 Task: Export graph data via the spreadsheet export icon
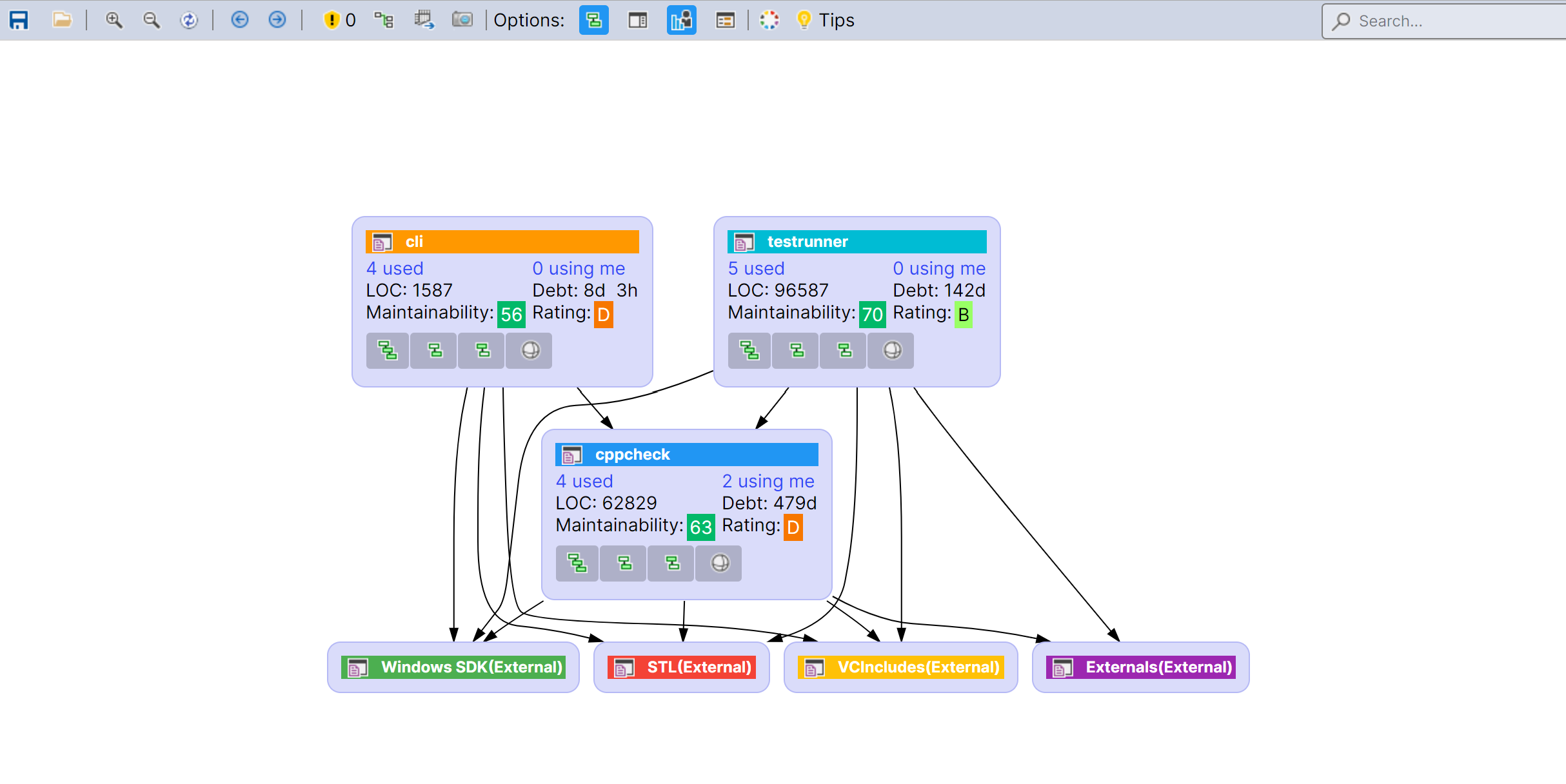[424, 20]
